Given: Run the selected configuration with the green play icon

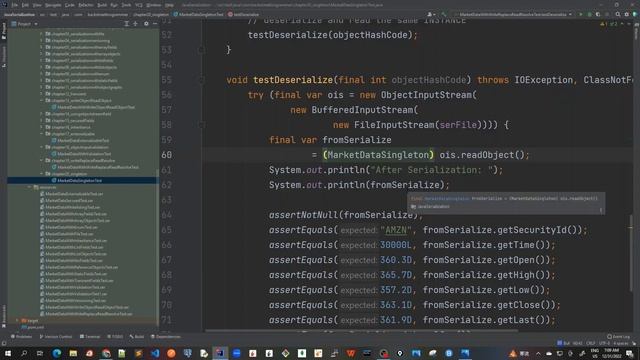Looking at the screenshot, I should tap(580, 14).
